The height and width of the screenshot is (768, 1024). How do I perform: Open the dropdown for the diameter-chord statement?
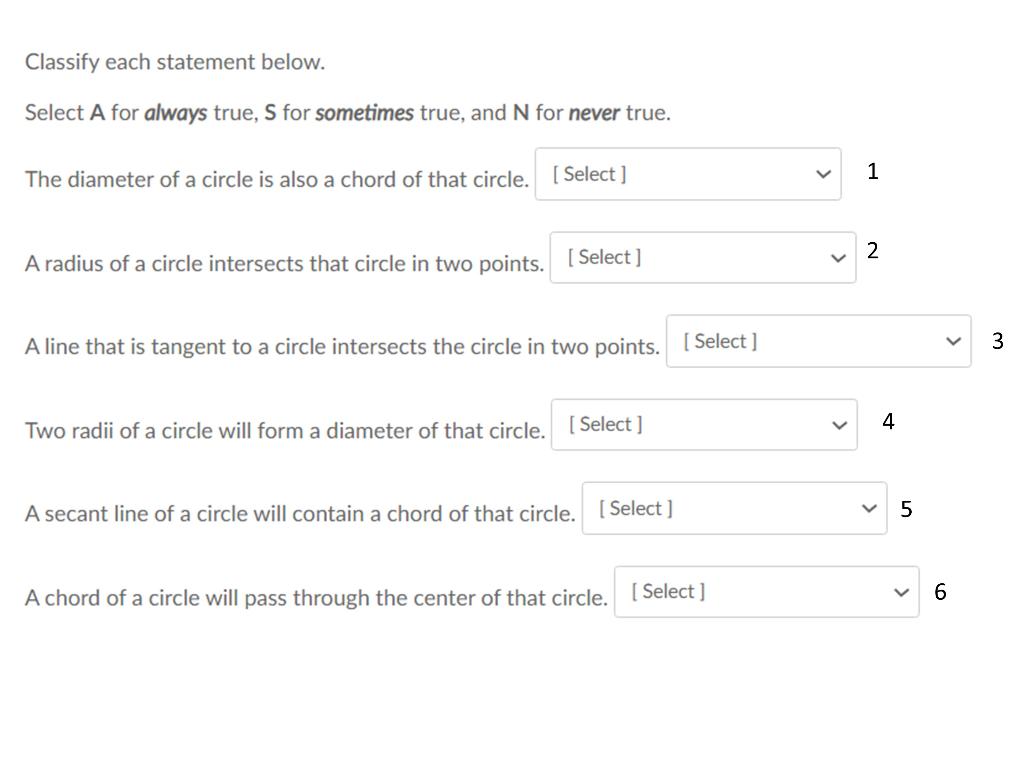[687, 174]
